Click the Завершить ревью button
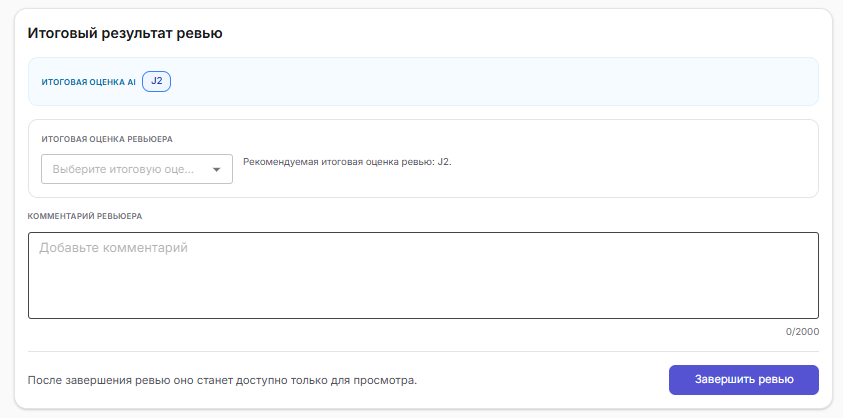This screenshot has width=843, height=418. [744, 380]
